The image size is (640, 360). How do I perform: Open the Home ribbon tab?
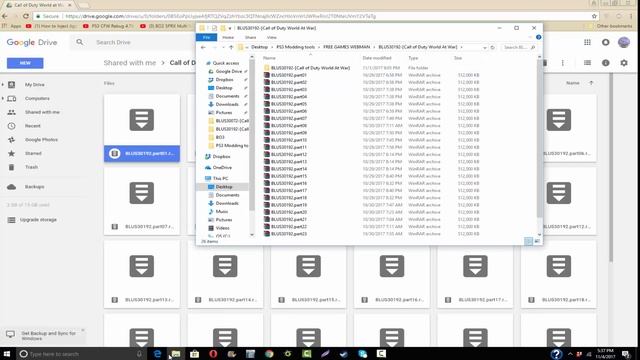228,37
